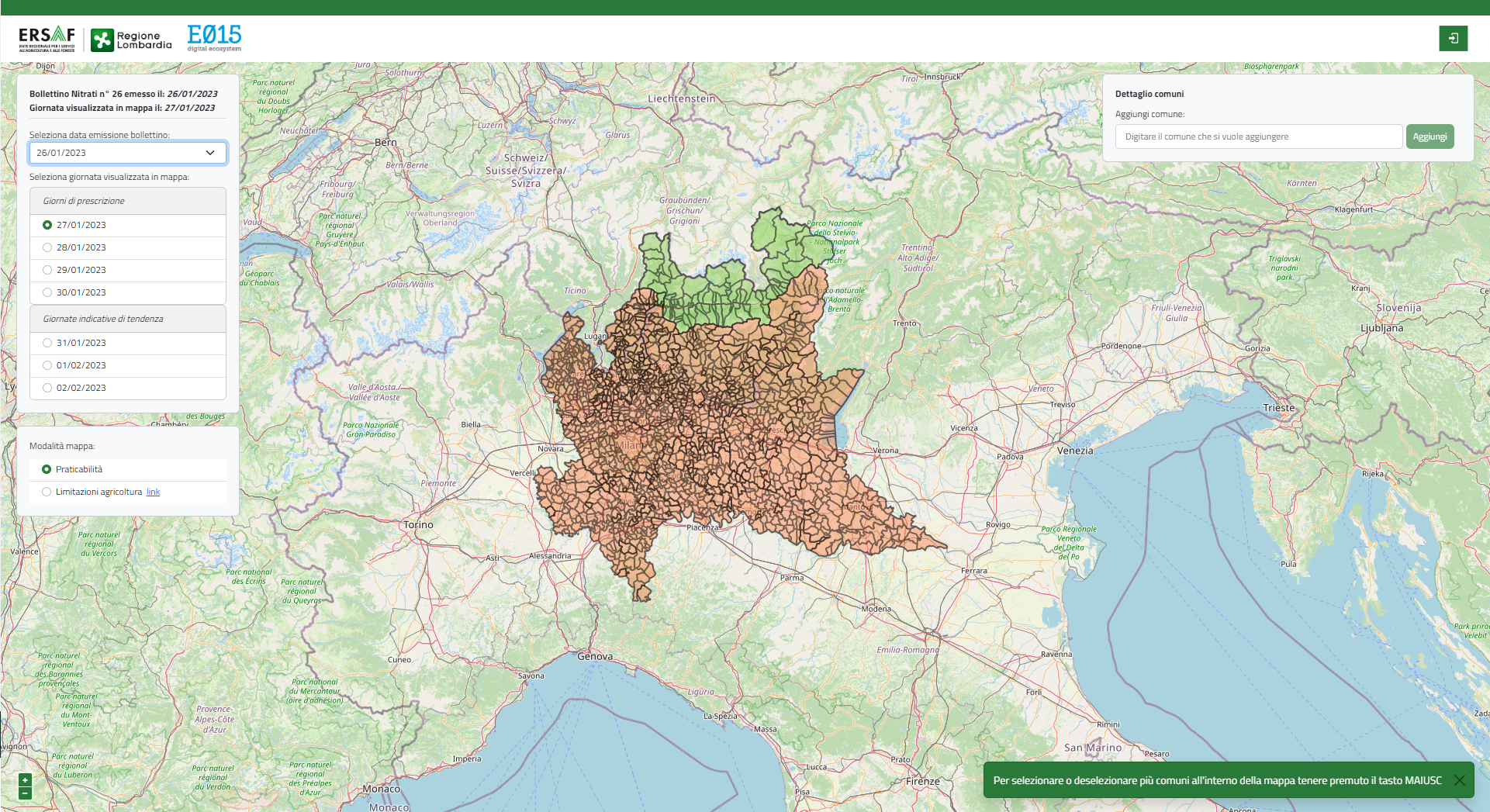The height and width of the screenshot is (812, 1490).
Task: Click the E015 digital ecosystem logo
Action: click(x=214, y=37)
